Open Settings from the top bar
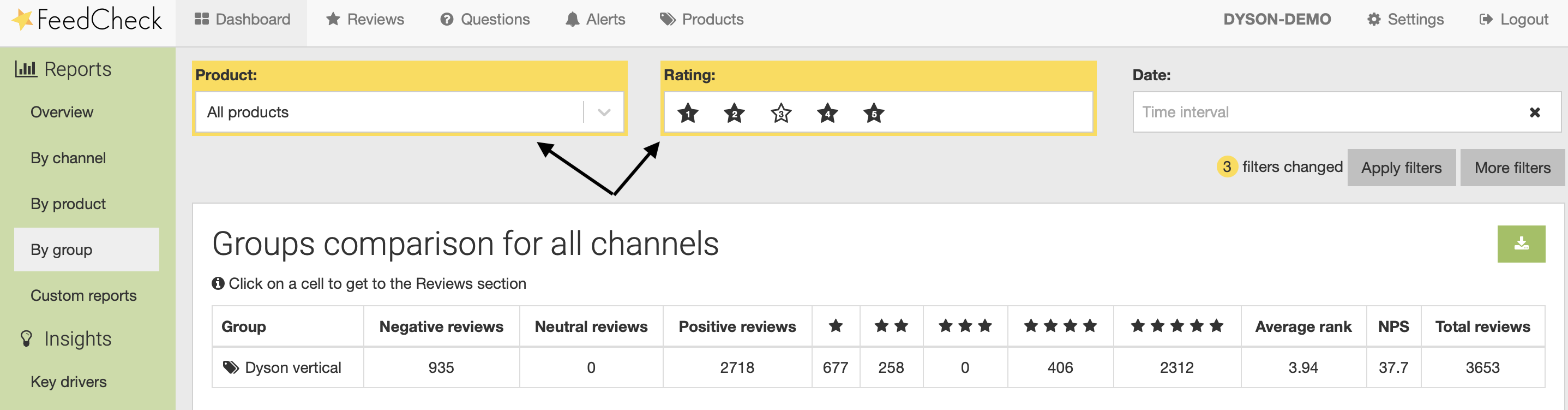Viewport: 1568px width, 410px height. coord(1405,20)
